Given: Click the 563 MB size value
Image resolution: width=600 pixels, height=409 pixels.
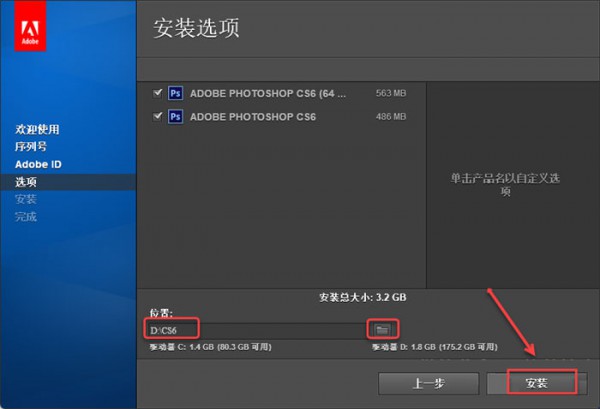Looking at the screenshot, I should tap(391, 93).
